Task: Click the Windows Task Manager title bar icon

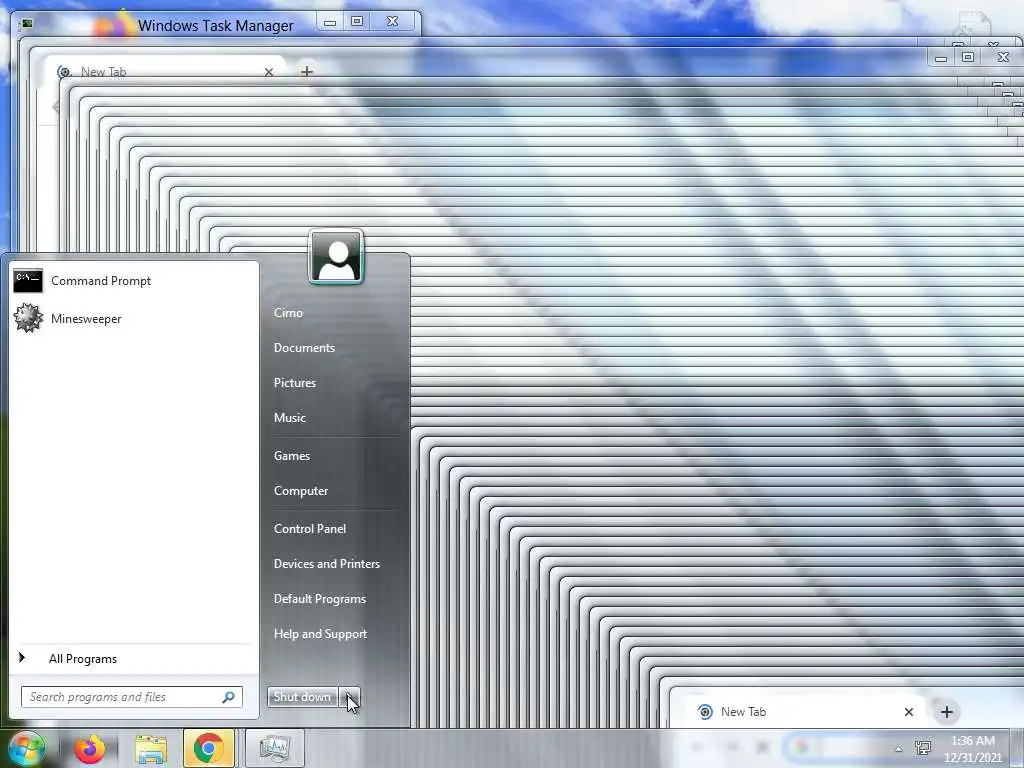Action: [27, 25]
